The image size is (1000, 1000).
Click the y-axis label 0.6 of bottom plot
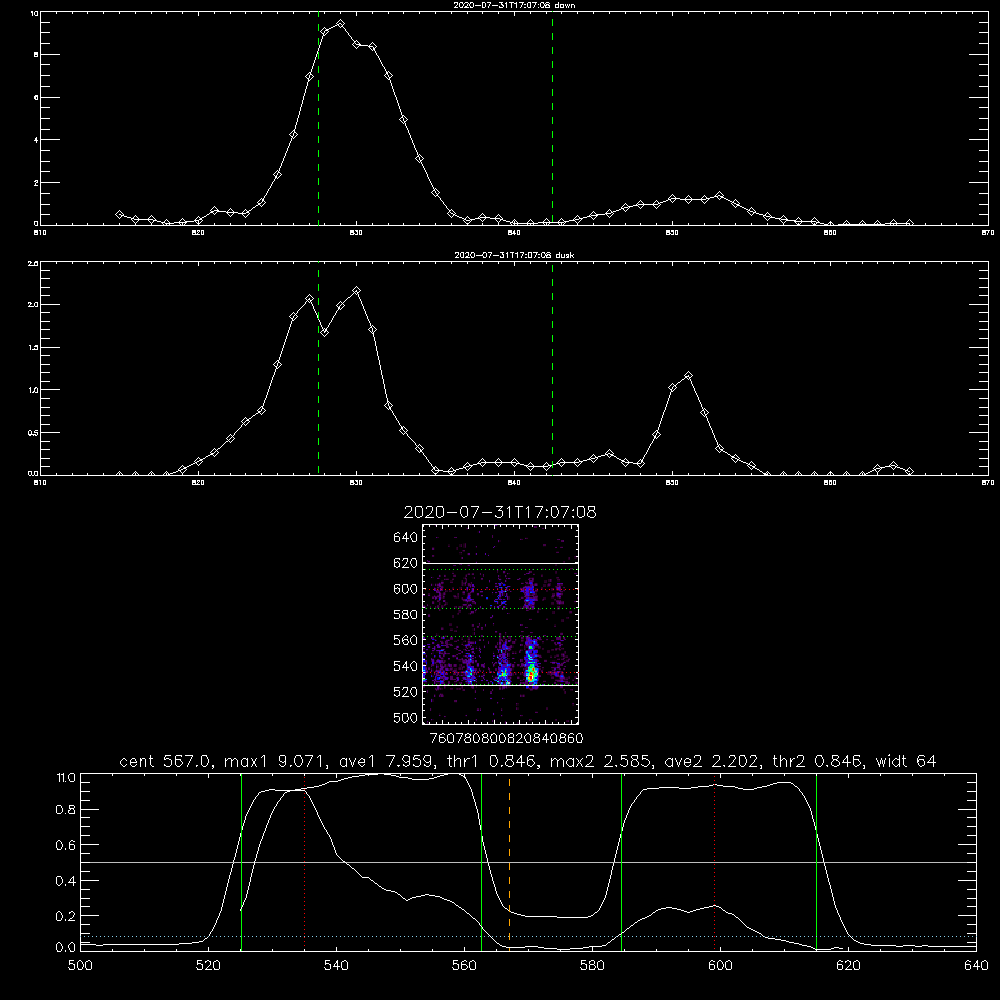click(x=65, y=845)
